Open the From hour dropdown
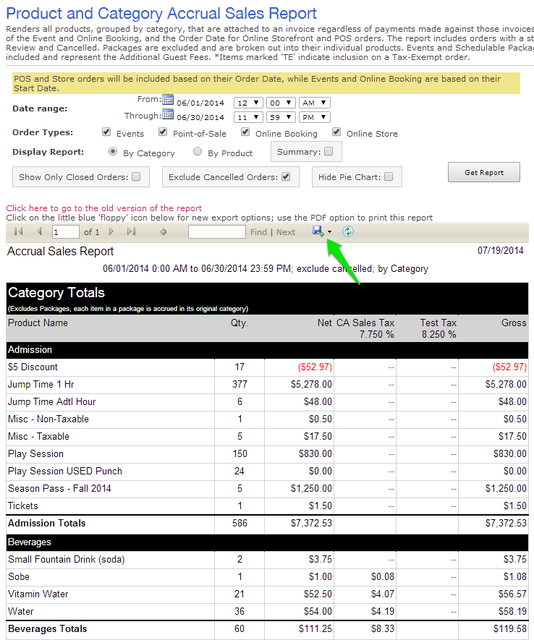 tap(248, 103)
